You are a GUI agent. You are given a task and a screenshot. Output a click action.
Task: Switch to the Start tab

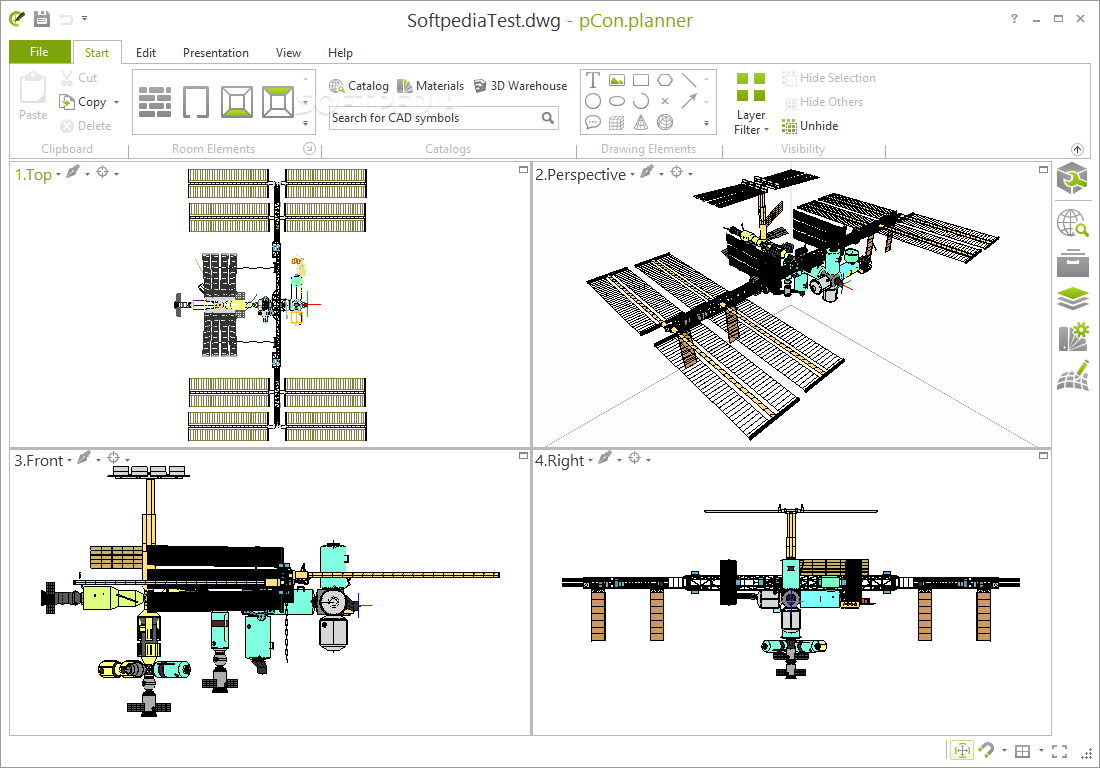pyautogui.click(x=97, y=53)
